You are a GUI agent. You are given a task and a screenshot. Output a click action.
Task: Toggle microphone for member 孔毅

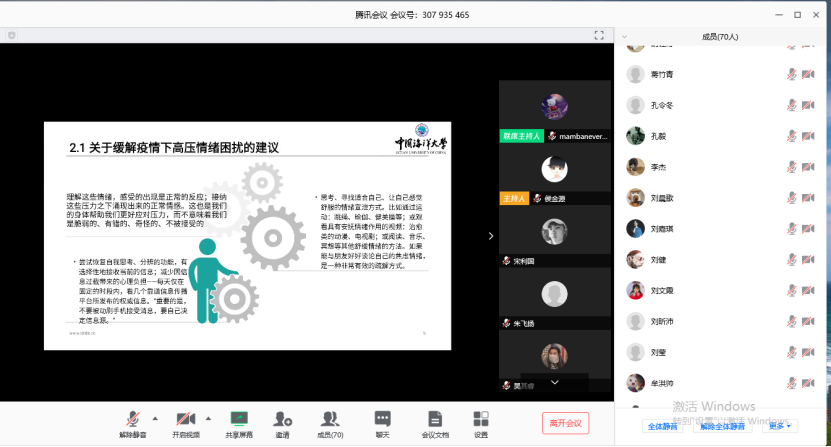click(x=791, y=136)
